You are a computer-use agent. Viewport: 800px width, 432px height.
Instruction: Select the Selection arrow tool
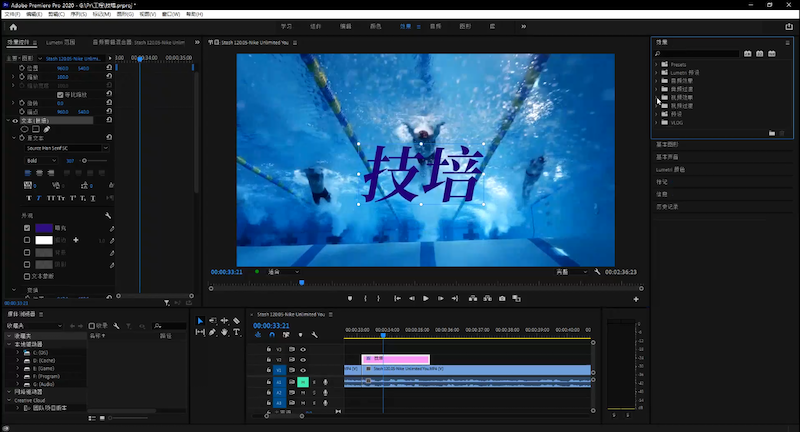(200, 321)
